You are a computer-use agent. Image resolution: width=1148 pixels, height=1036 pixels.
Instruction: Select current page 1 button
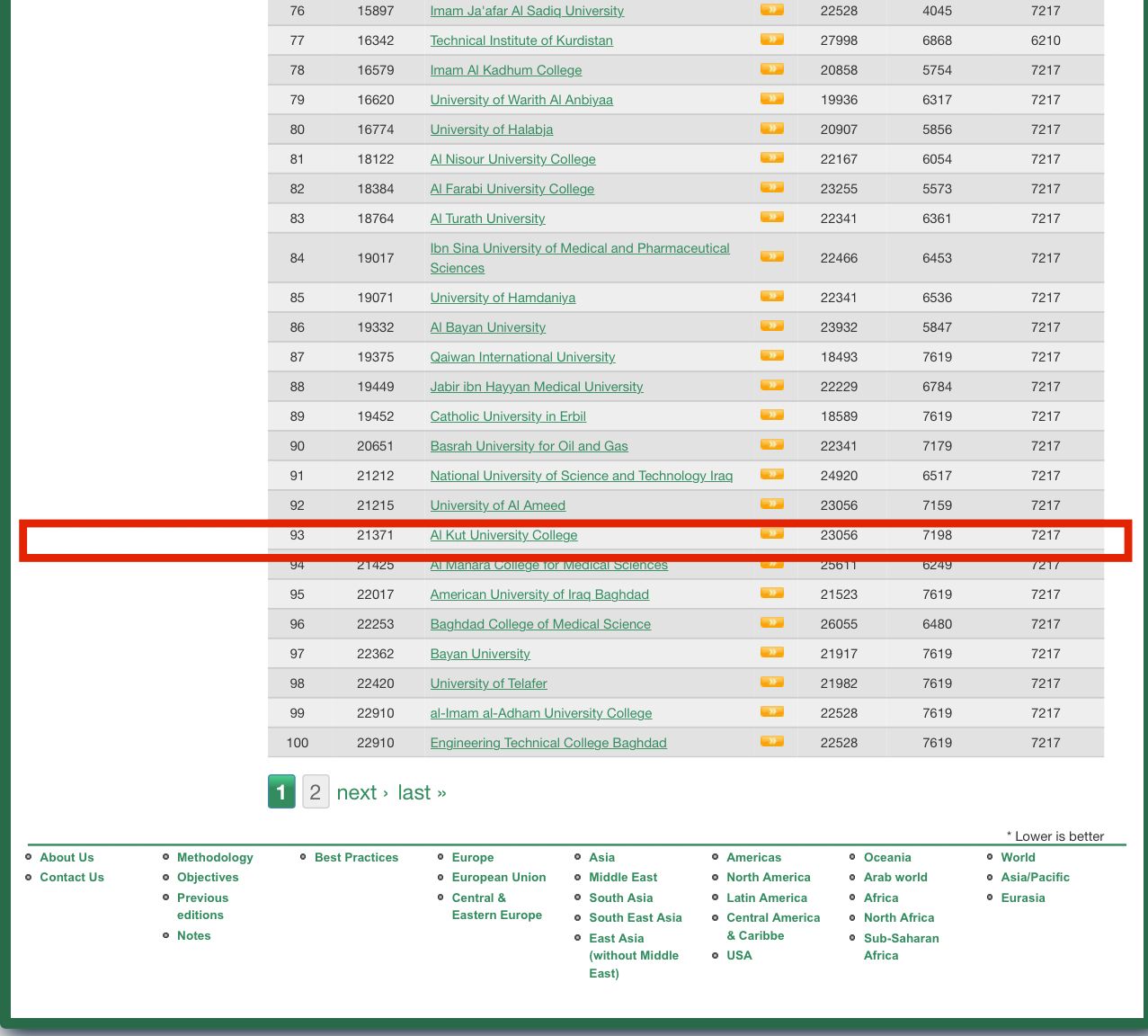pyautogui.click(x=281, y=792)
